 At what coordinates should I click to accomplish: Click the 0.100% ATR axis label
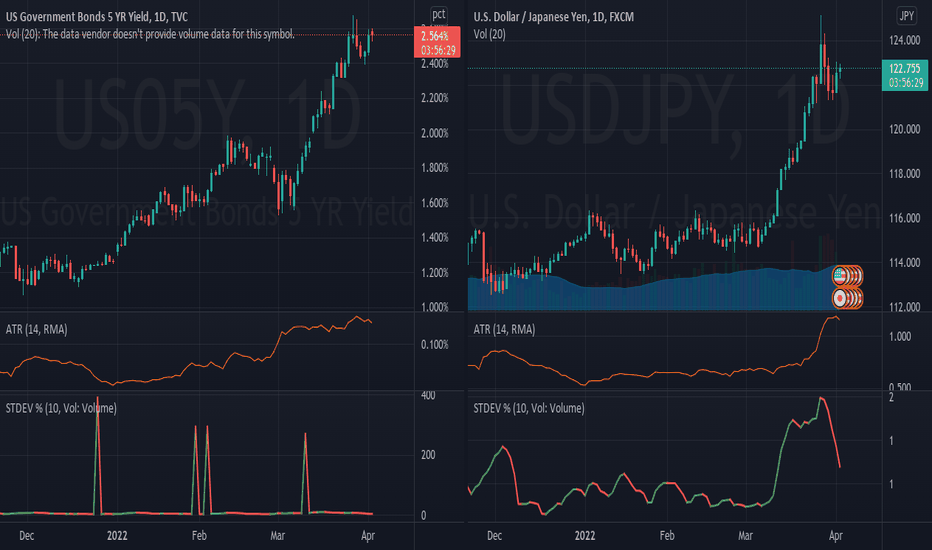(x=434, y=345)
